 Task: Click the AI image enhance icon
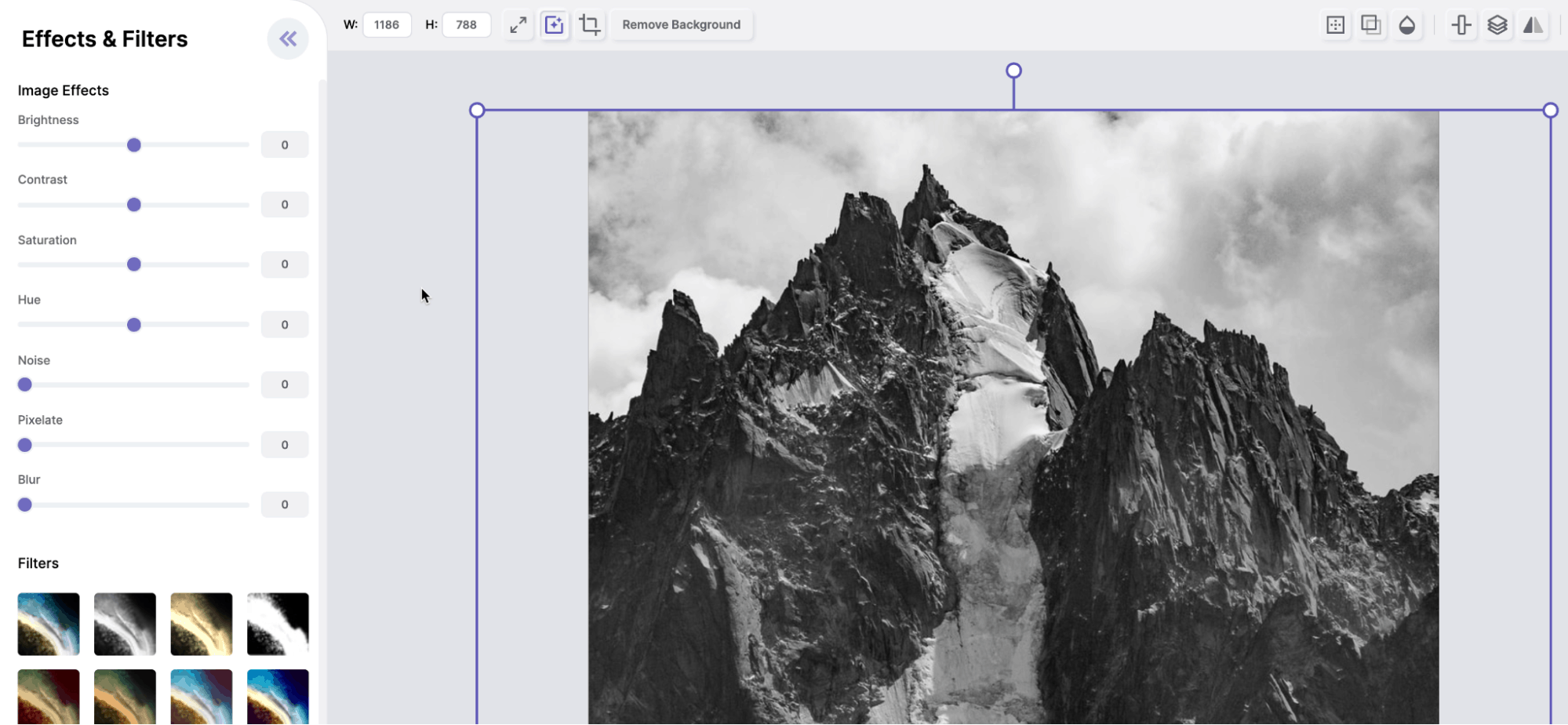coord(554,25)
